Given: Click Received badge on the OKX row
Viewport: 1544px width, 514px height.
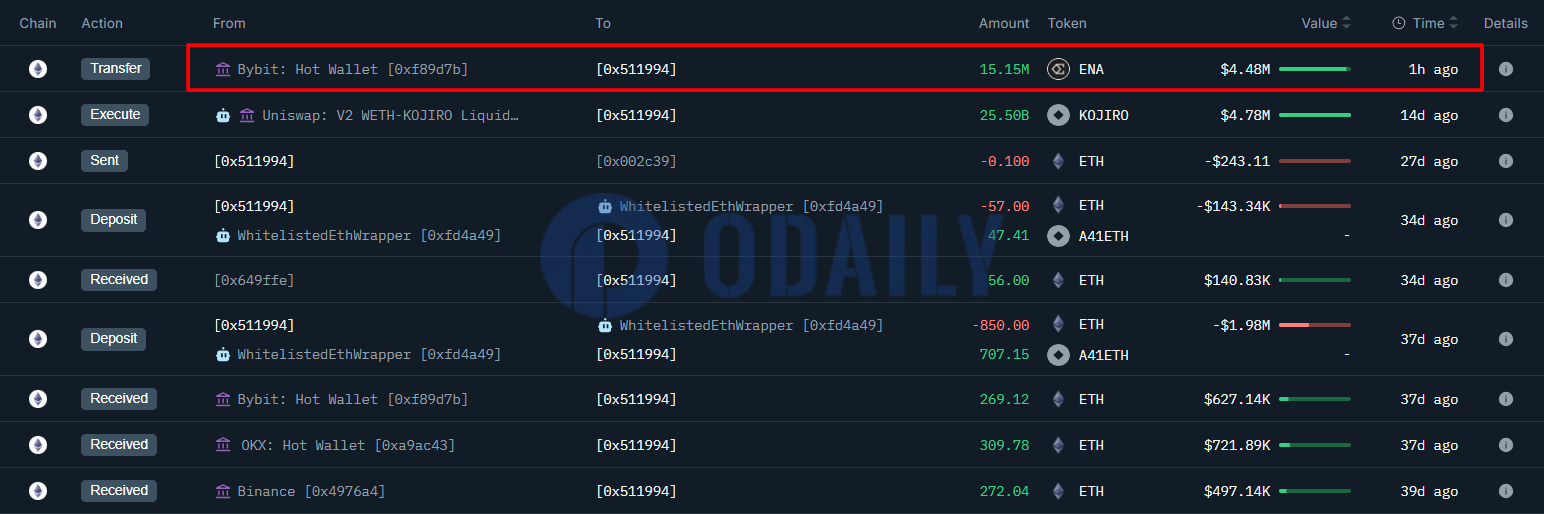Looking at the screenshot, I should (119, 444).
